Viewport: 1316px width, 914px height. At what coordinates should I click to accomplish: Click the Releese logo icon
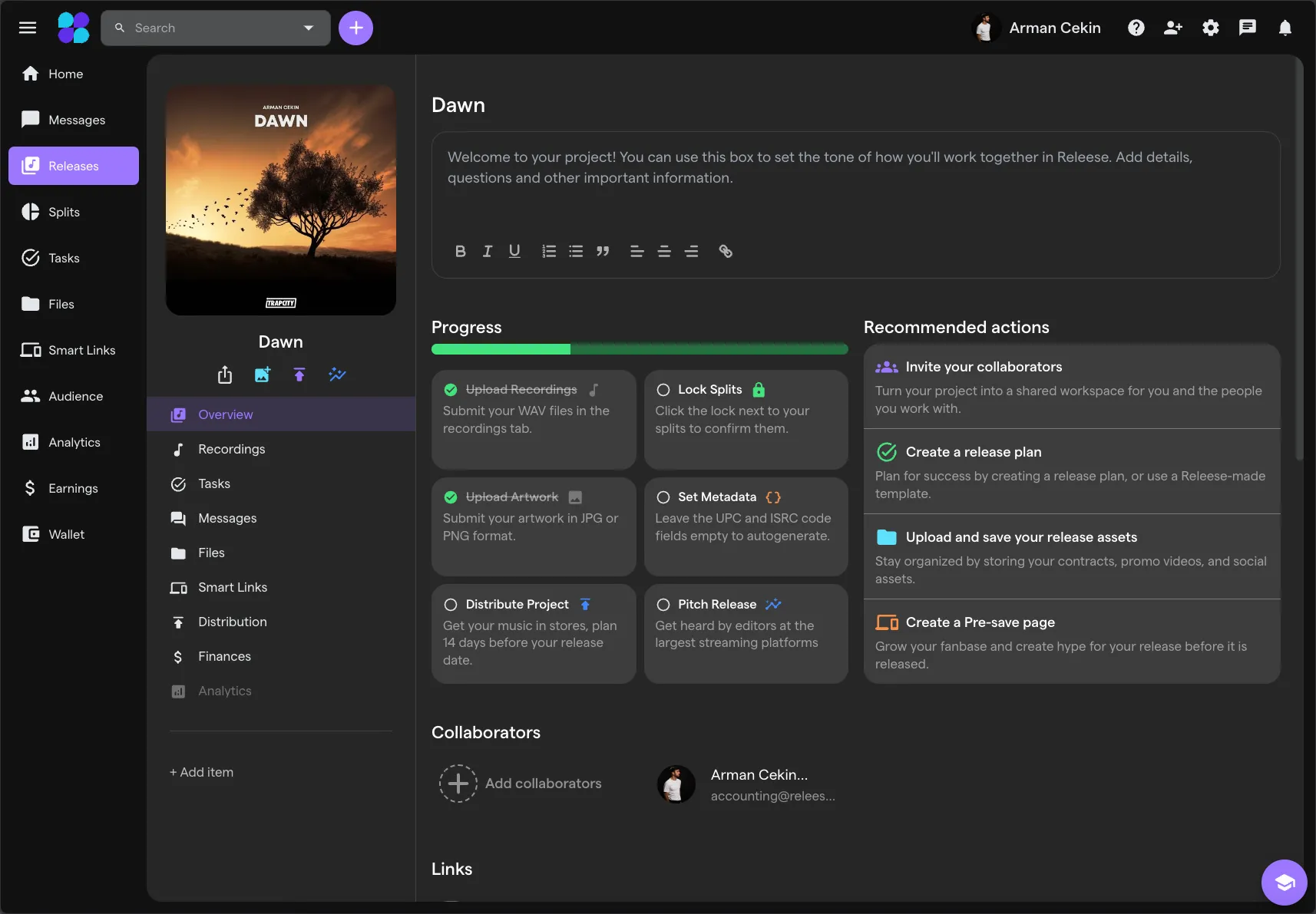coord(74,28)
